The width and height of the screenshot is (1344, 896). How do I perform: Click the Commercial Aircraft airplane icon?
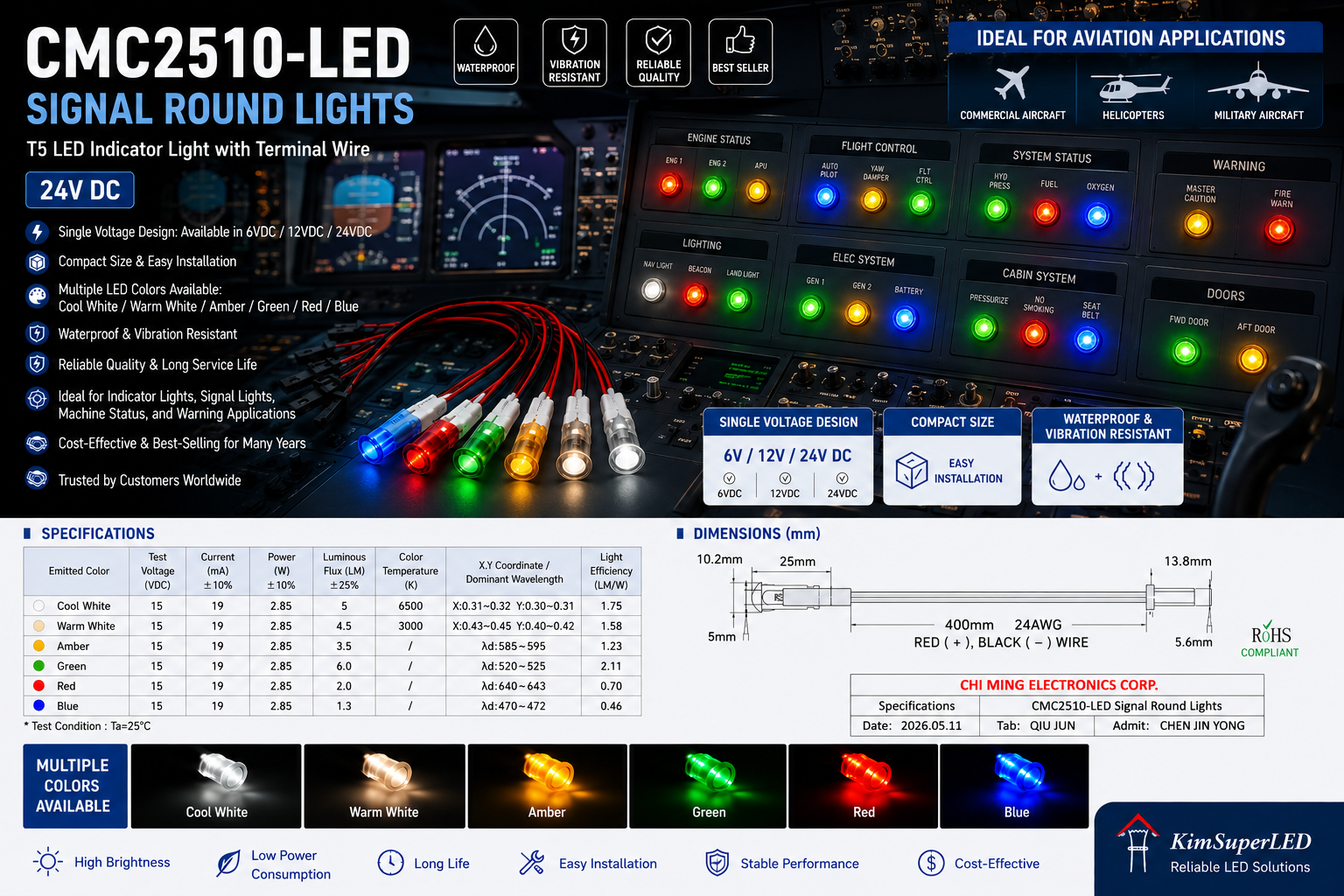point(1012,83)
